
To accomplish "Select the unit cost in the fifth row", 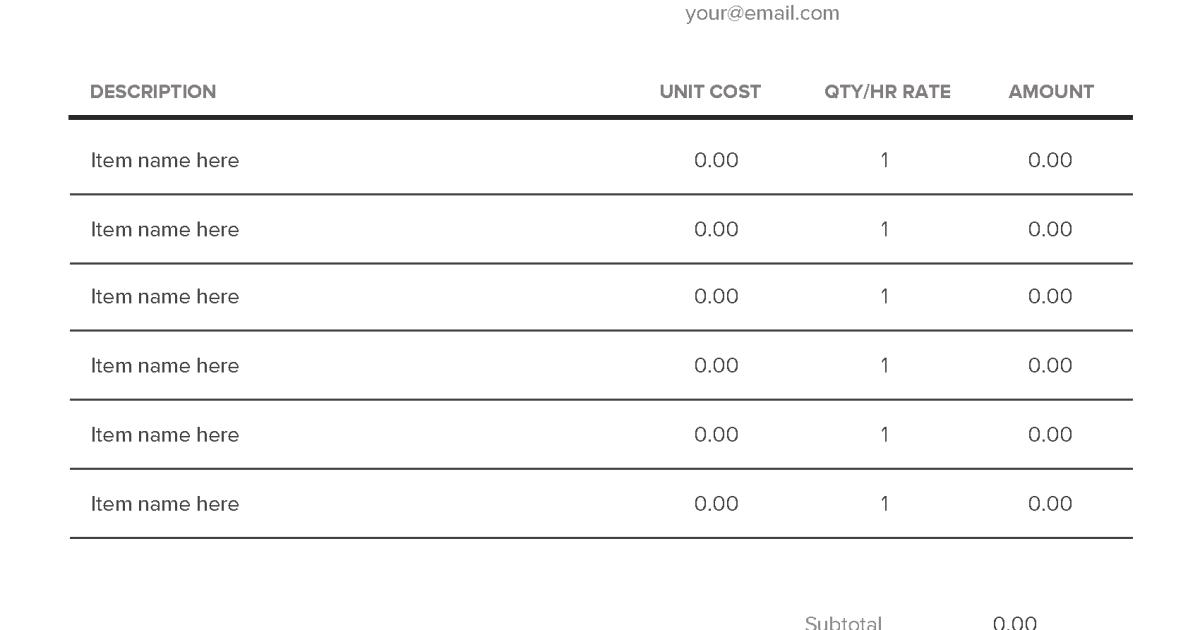I will tap(716, 435).
